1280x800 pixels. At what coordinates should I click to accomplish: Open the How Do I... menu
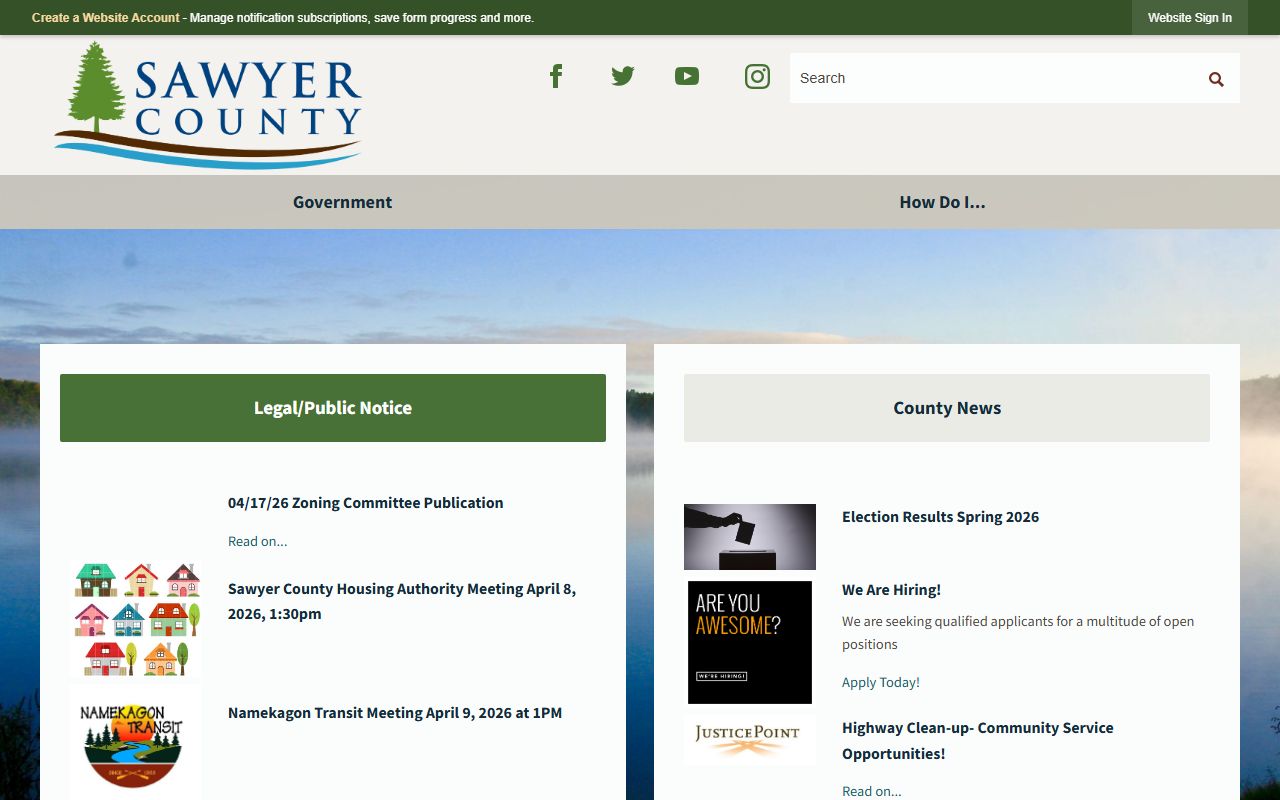[x=942, y=202]
